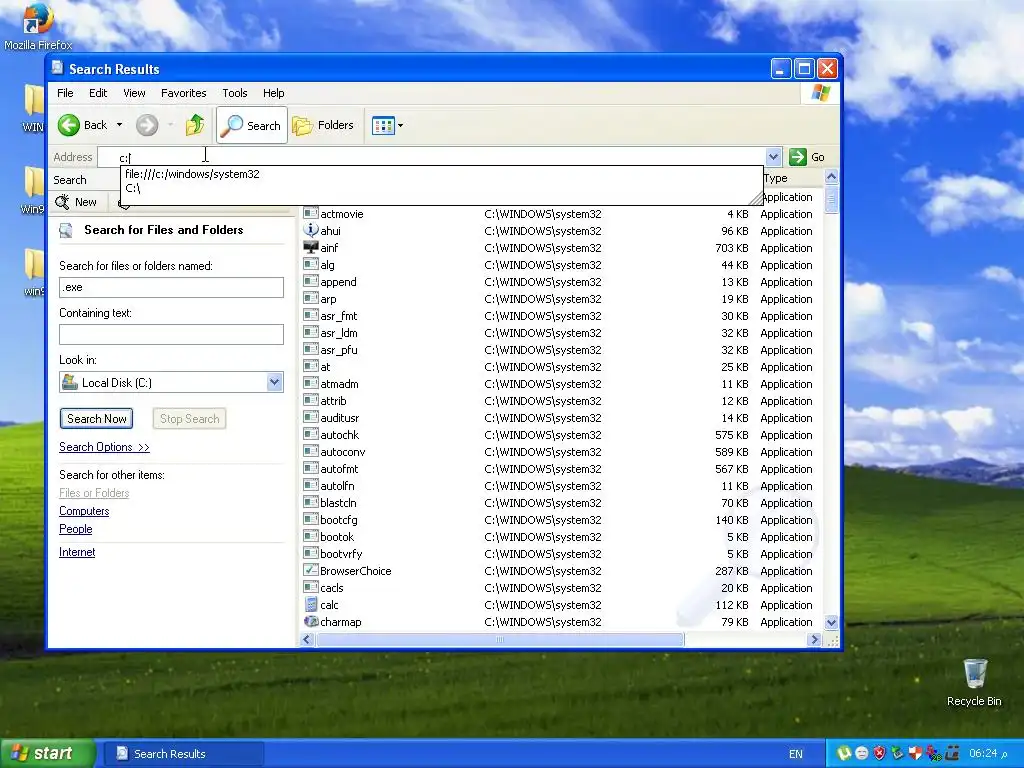This screenshot has height=768, width=1024.
Task: Focus the file name search field containing .exe
Action: (x=171, y=287)
